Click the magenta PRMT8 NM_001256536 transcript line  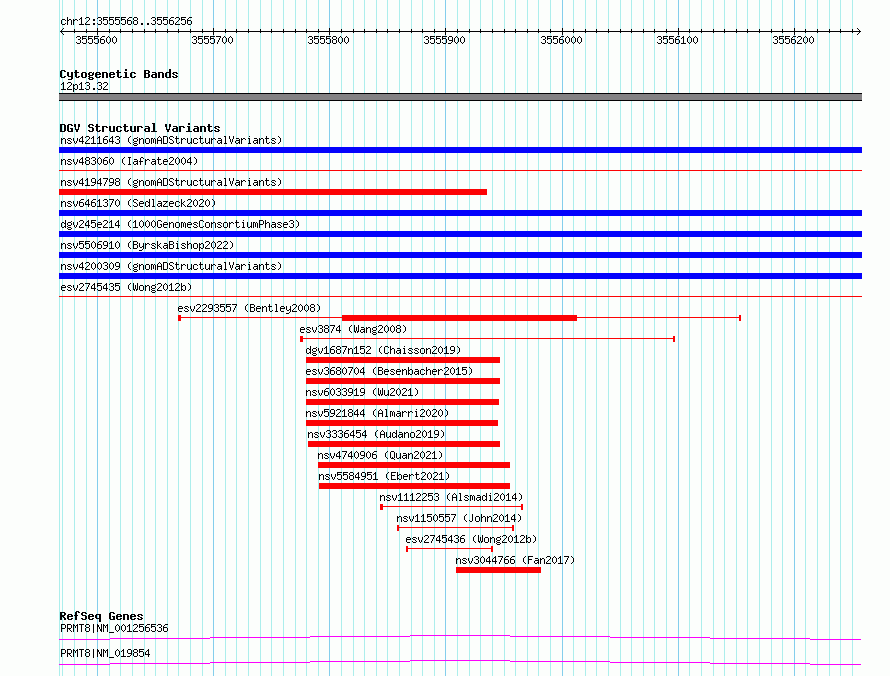(460, 637)
